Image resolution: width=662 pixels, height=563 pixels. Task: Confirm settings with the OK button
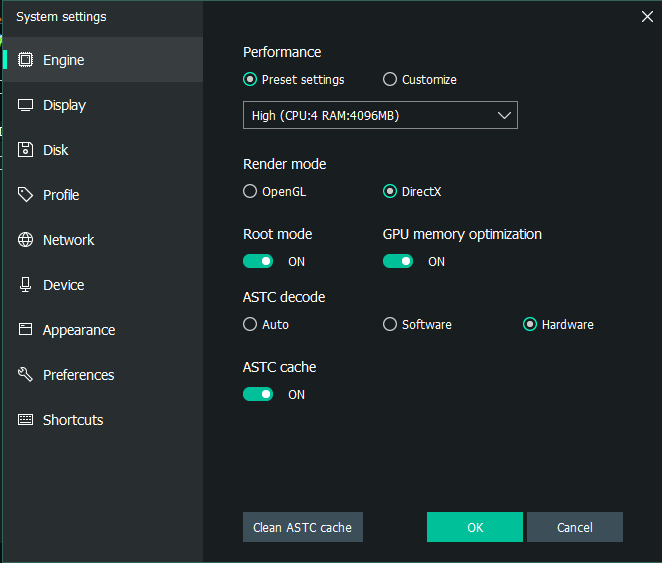coord(474,527)
